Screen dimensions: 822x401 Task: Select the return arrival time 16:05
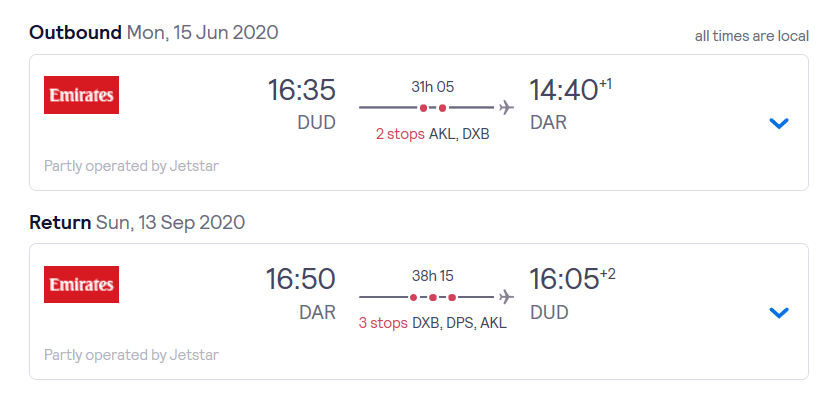coord(563,280)
